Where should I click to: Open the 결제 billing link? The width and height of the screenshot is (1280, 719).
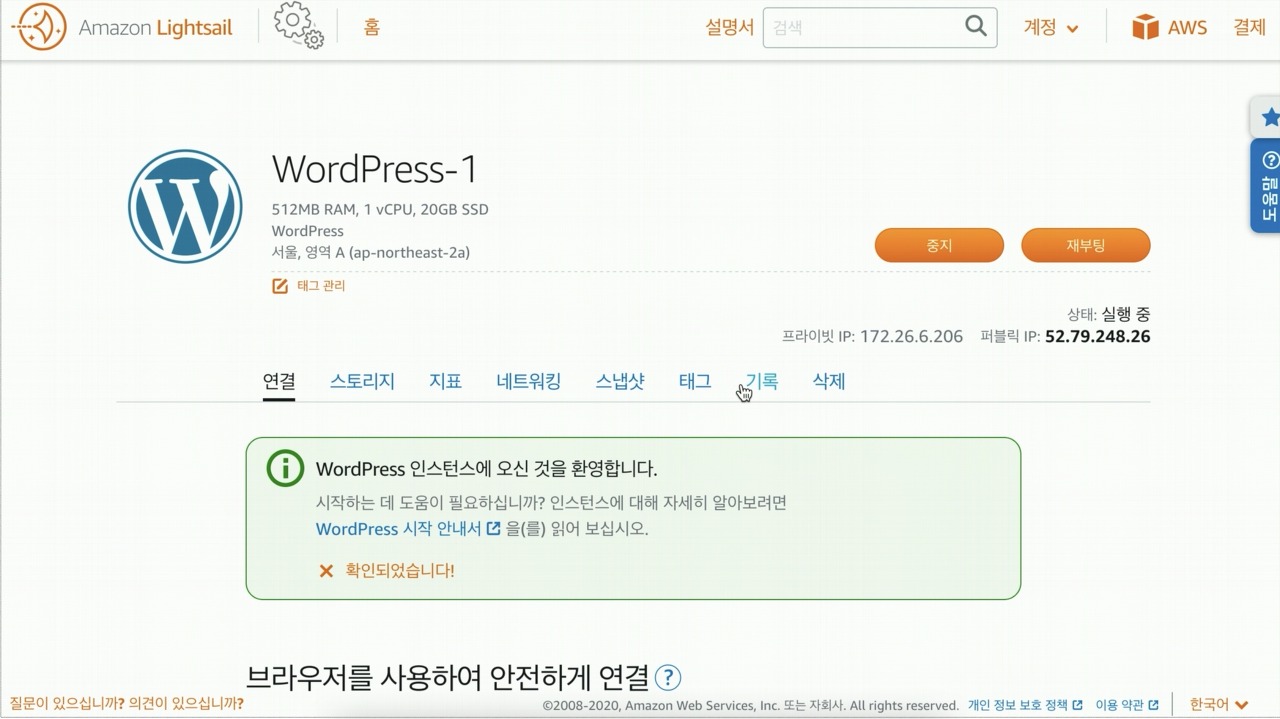1249,27
